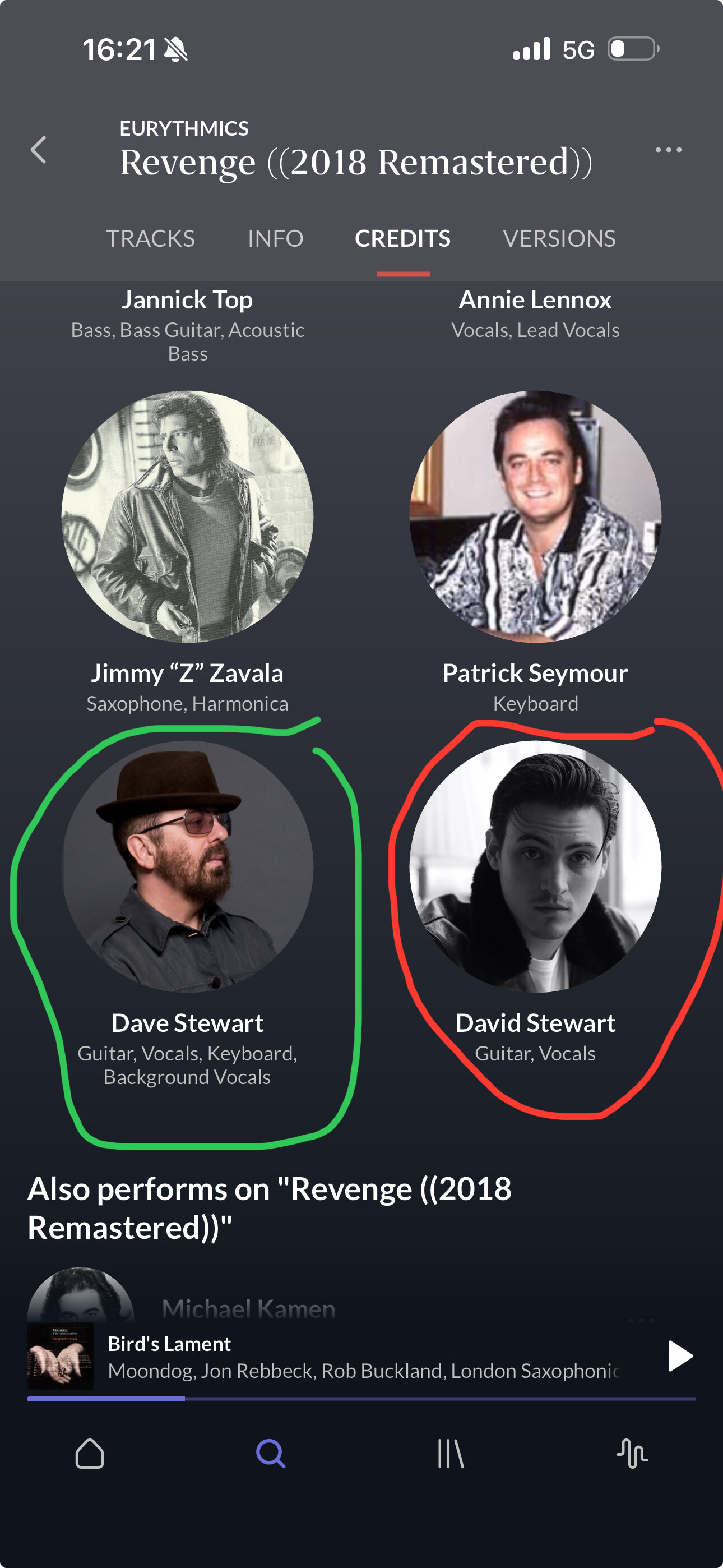Switch to the TRACKS tab
Image resolution: width=723 pixels, height=1568 pixels.
pyautogui.click(x=150, y=238)
